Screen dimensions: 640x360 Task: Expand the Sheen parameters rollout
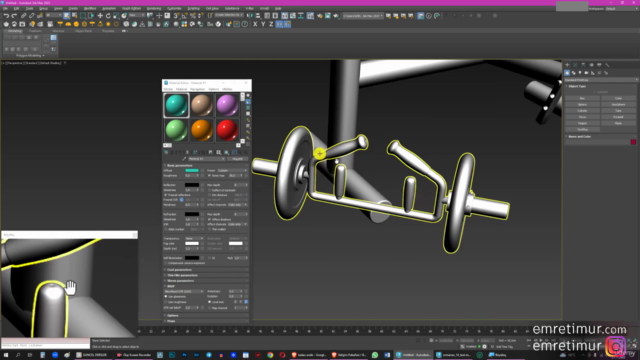pos(206,281)
